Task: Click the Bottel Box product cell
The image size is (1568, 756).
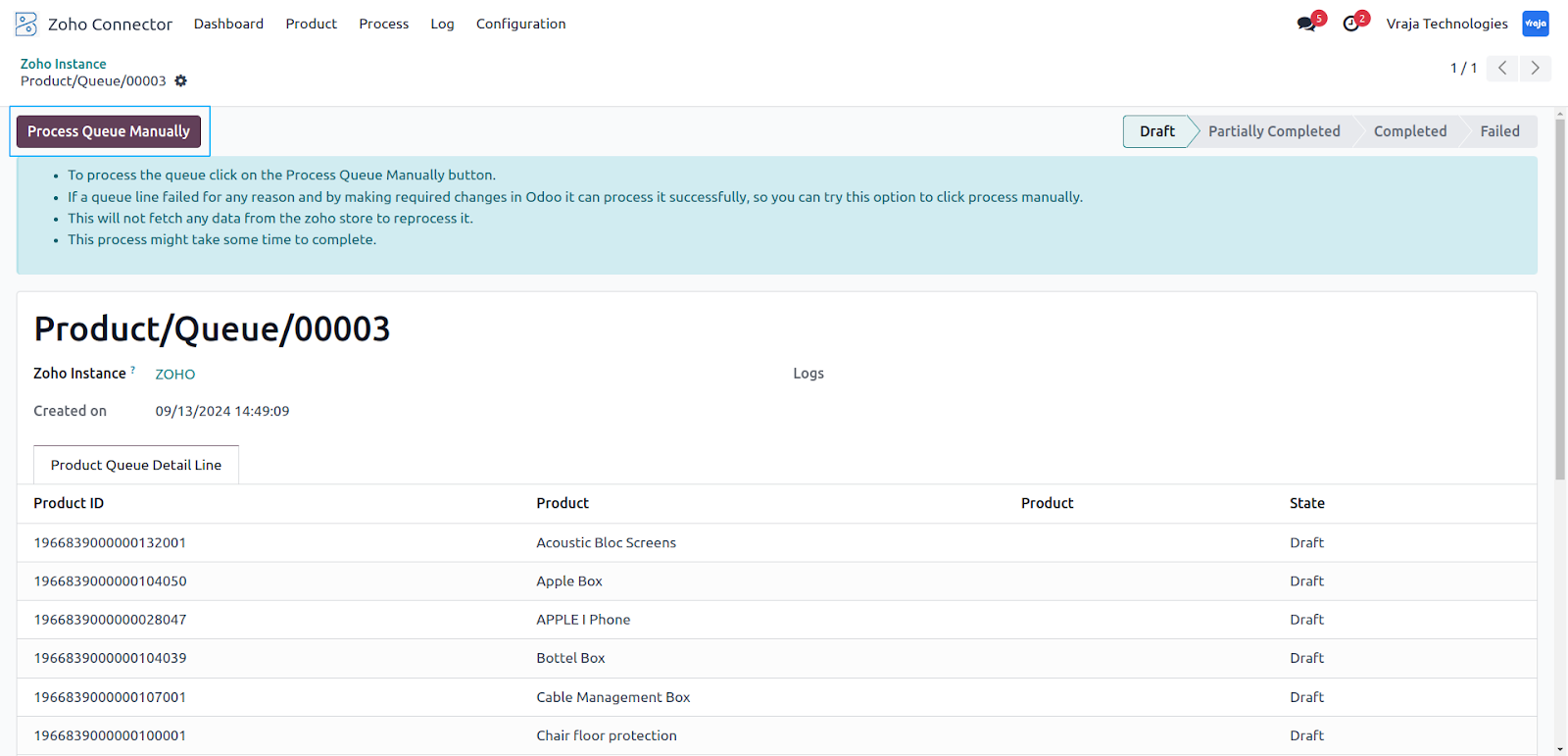Action: 570,658
